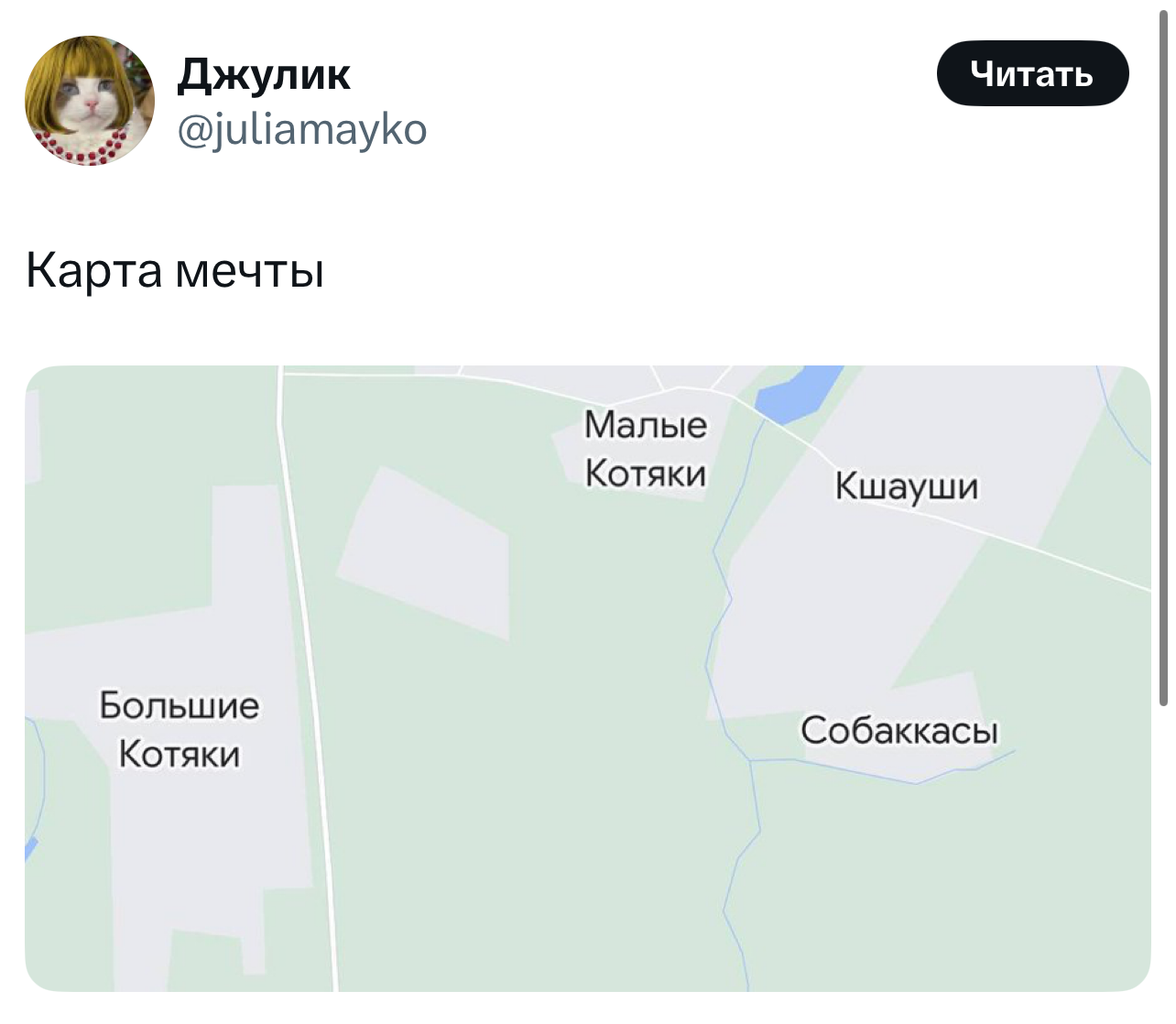The image size is (1176, 1024).
Task: Open the Джулик display name profile
Action: [264, 73]
